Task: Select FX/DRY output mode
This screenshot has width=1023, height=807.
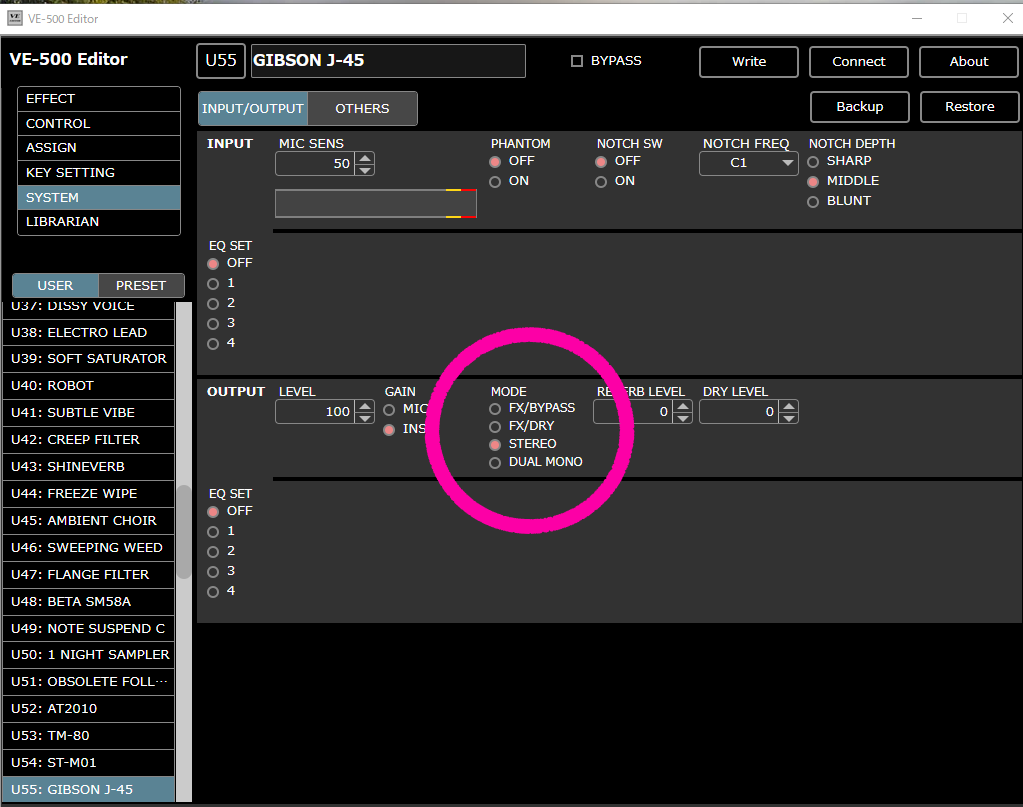Action: click(495, 427)
